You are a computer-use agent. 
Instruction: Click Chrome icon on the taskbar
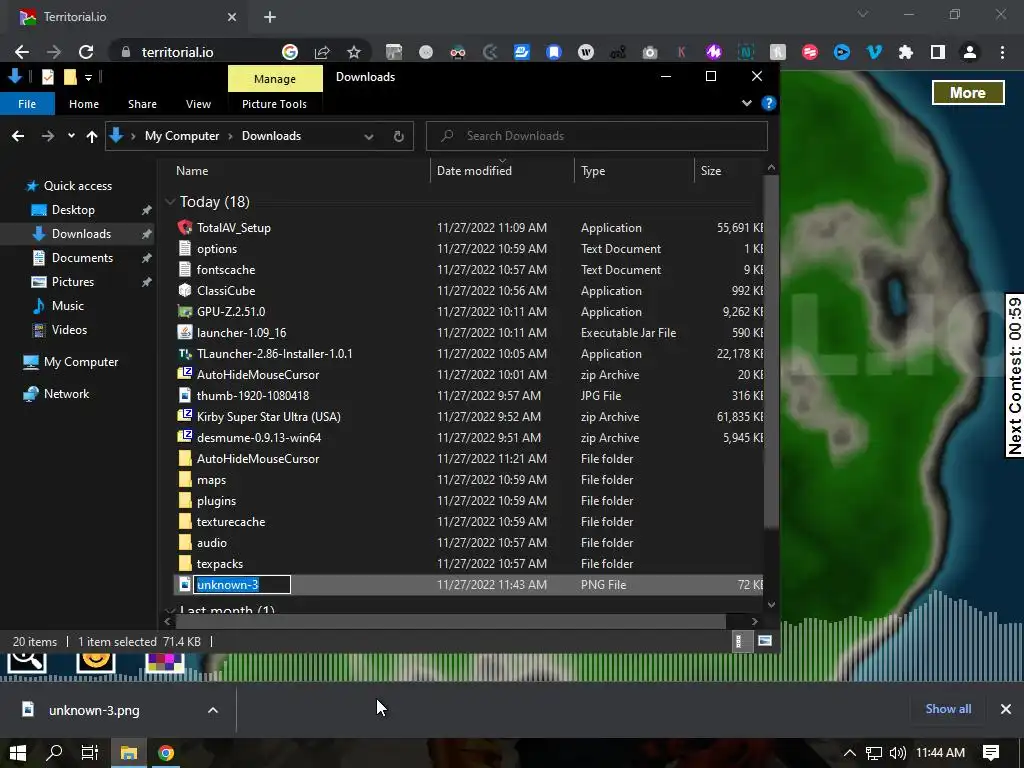(166, 752)
